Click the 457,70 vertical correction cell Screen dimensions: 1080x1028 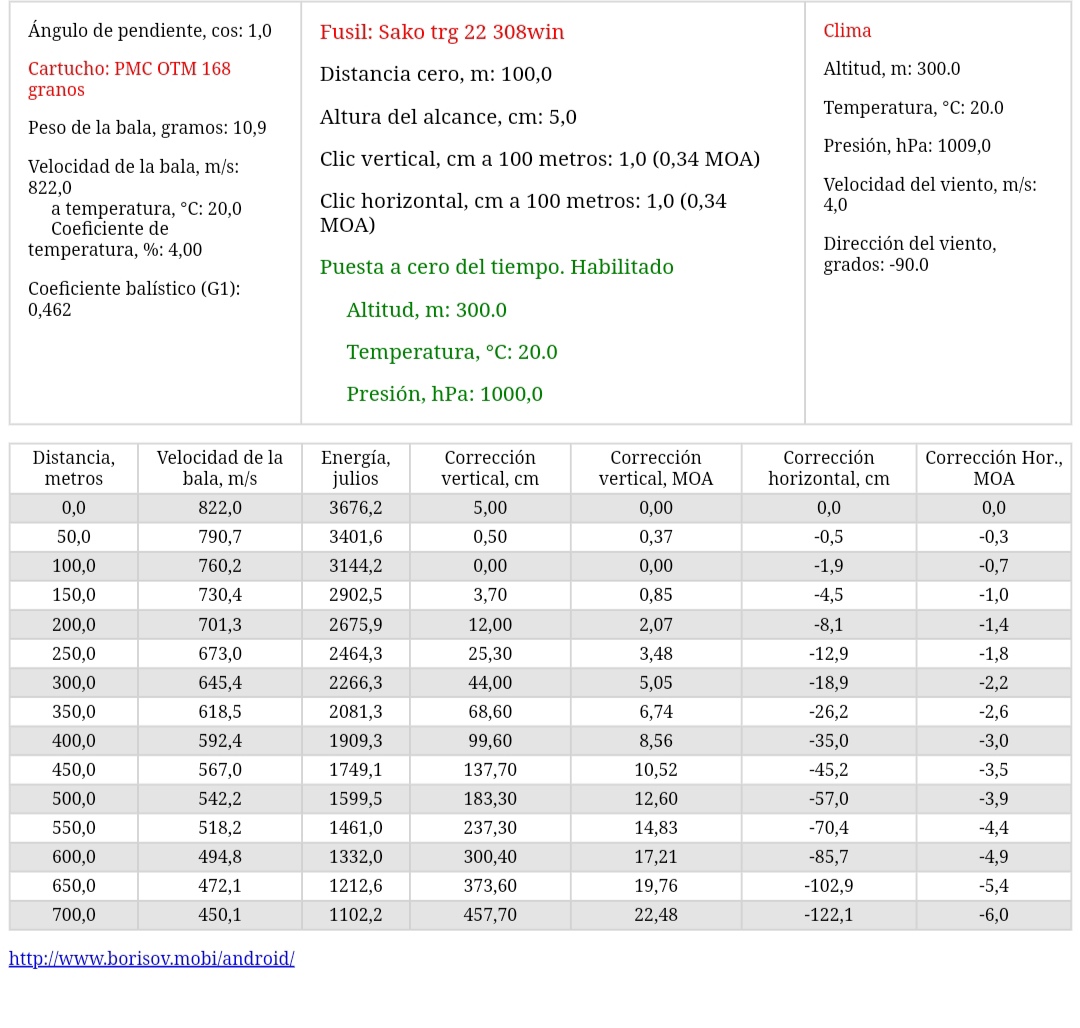coord(490,915)
